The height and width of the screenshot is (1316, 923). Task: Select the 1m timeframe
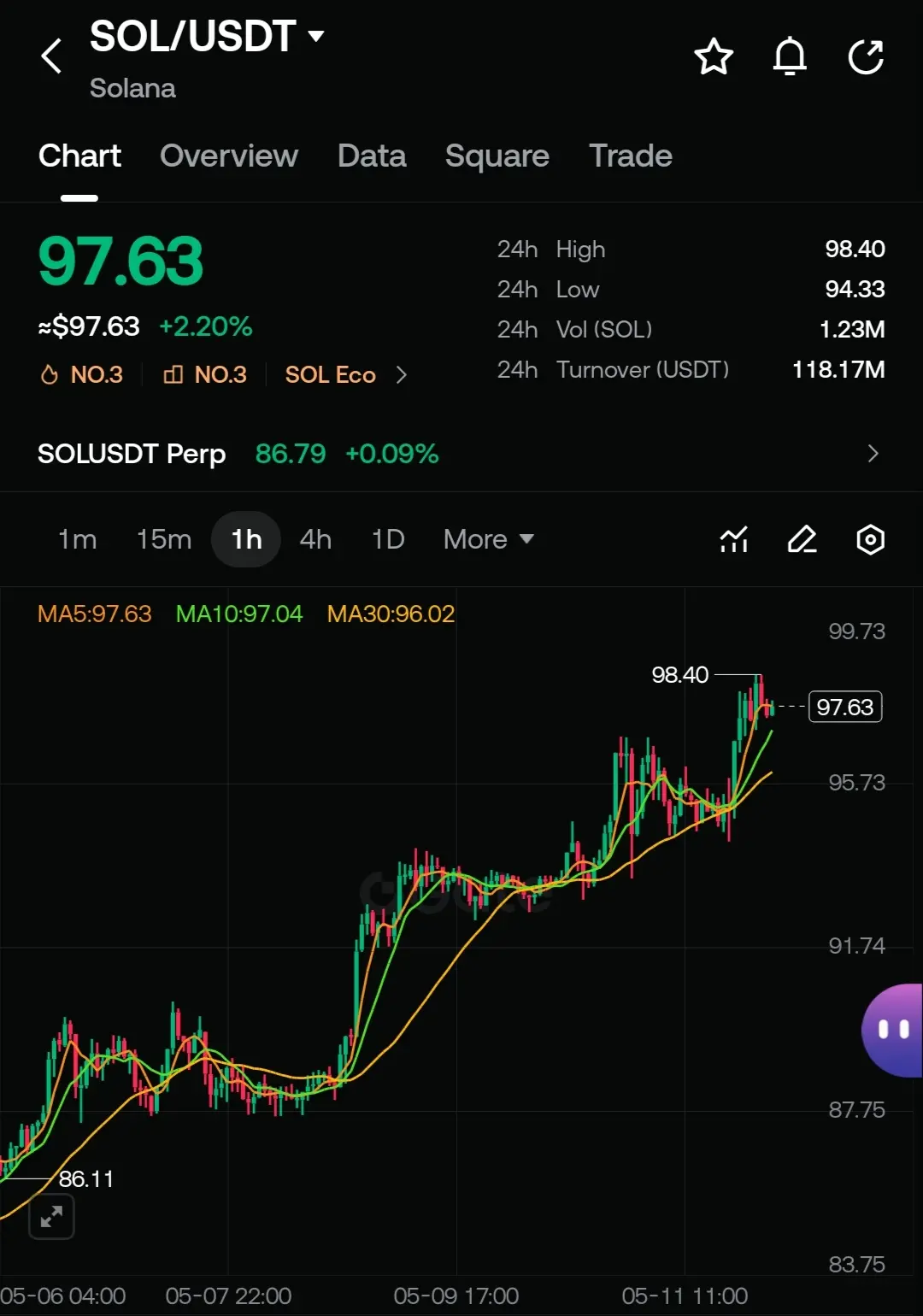click(77, 539)
